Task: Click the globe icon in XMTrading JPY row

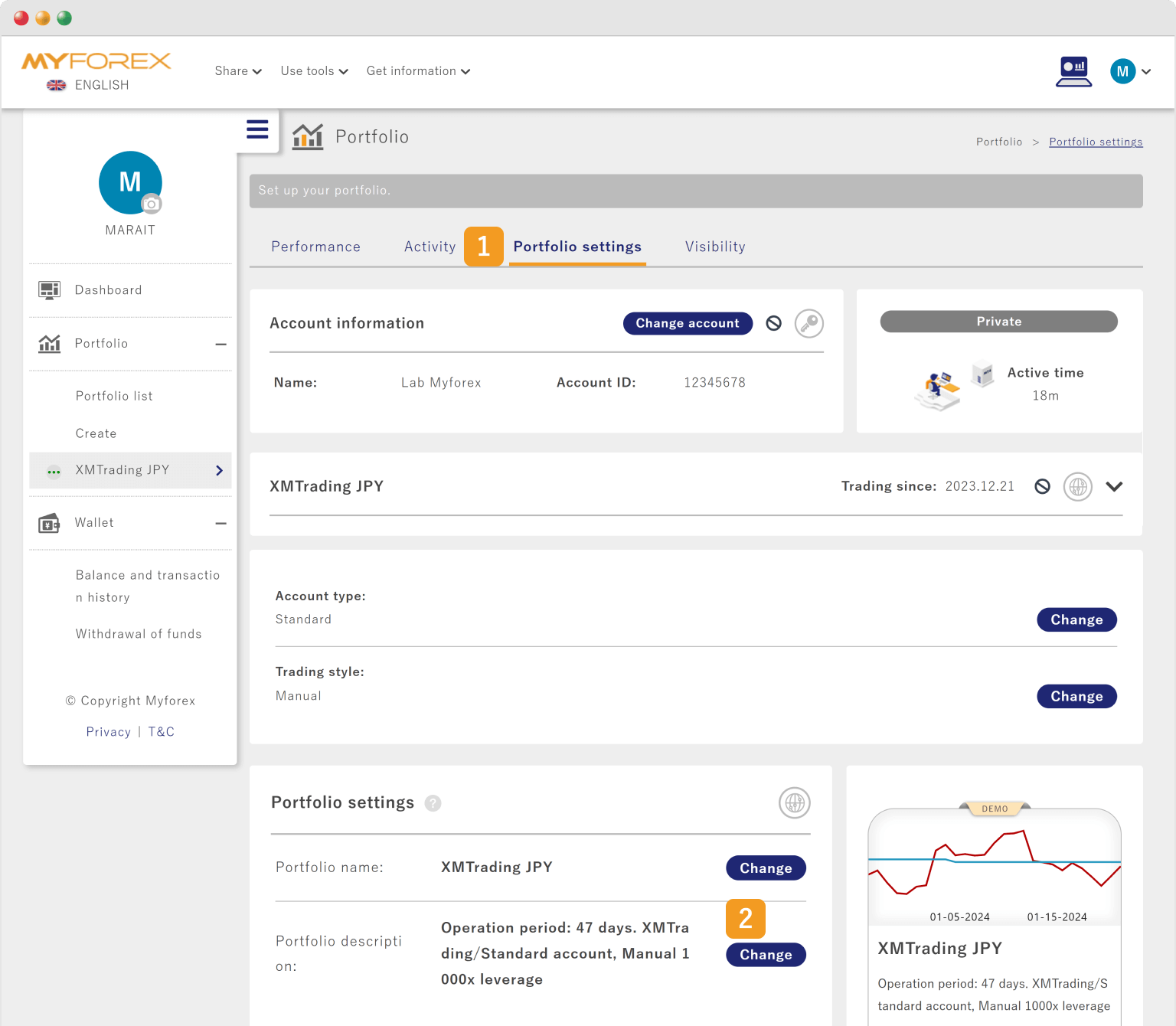Action: pos(1078,487)
